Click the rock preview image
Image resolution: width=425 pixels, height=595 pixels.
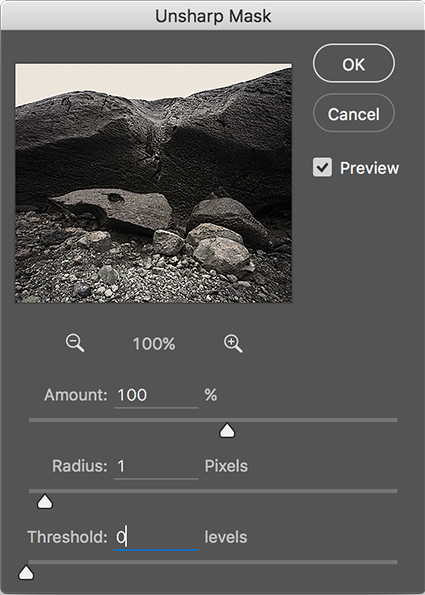point(154,183)
